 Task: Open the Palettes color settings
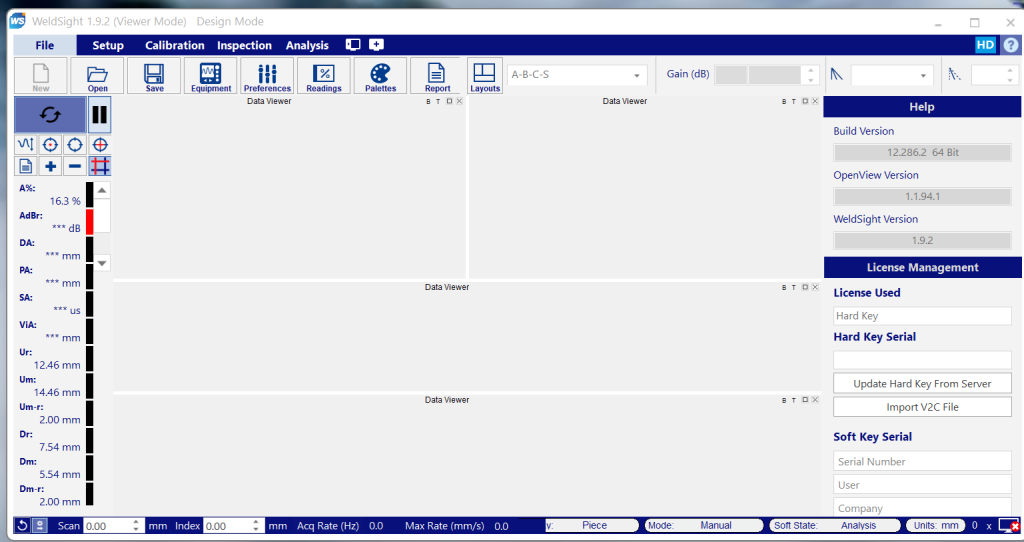point(380,76)
